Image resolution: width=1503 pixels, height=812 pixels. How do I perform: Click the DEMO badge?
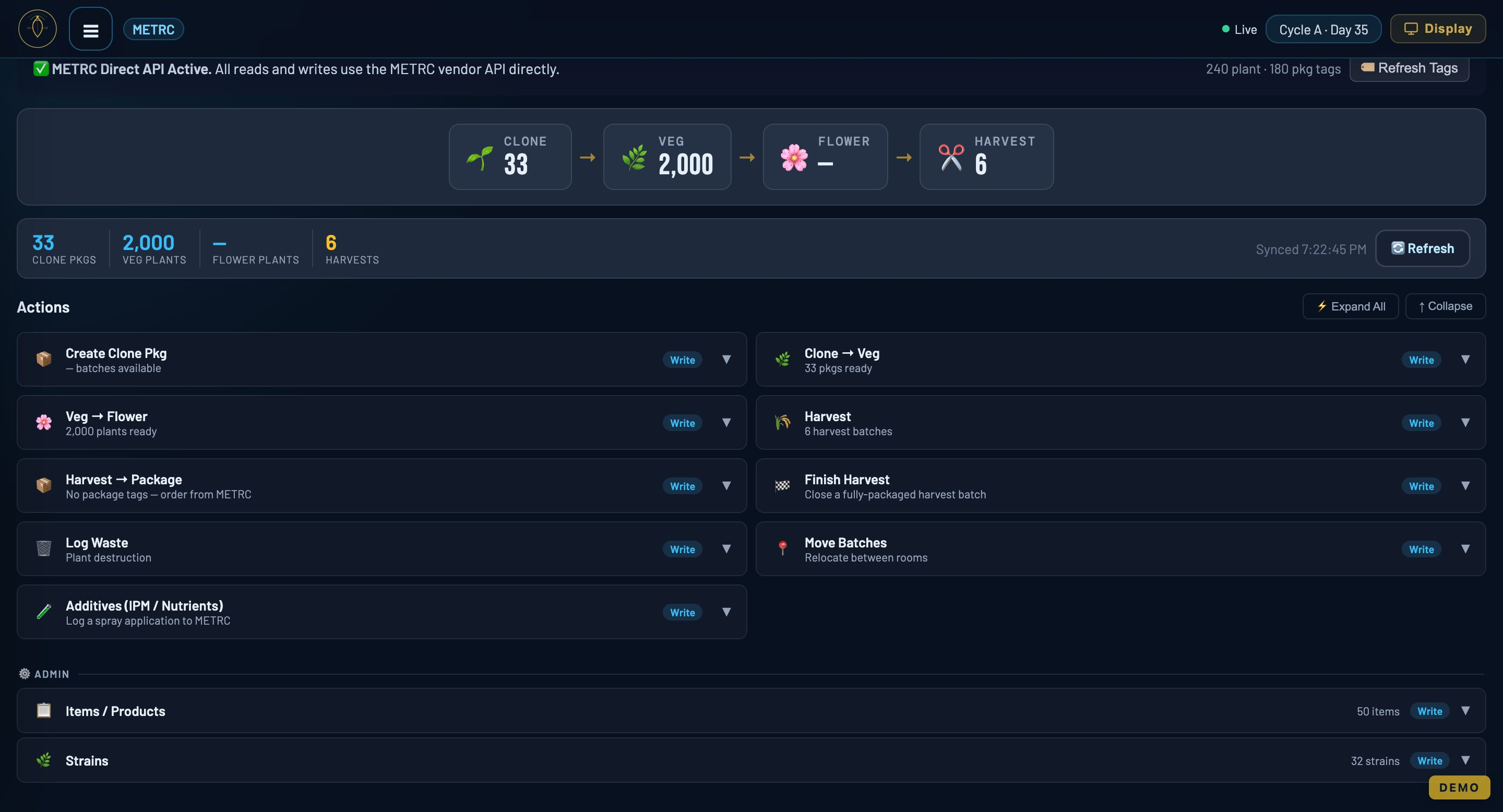click(x=1459, y=787)
